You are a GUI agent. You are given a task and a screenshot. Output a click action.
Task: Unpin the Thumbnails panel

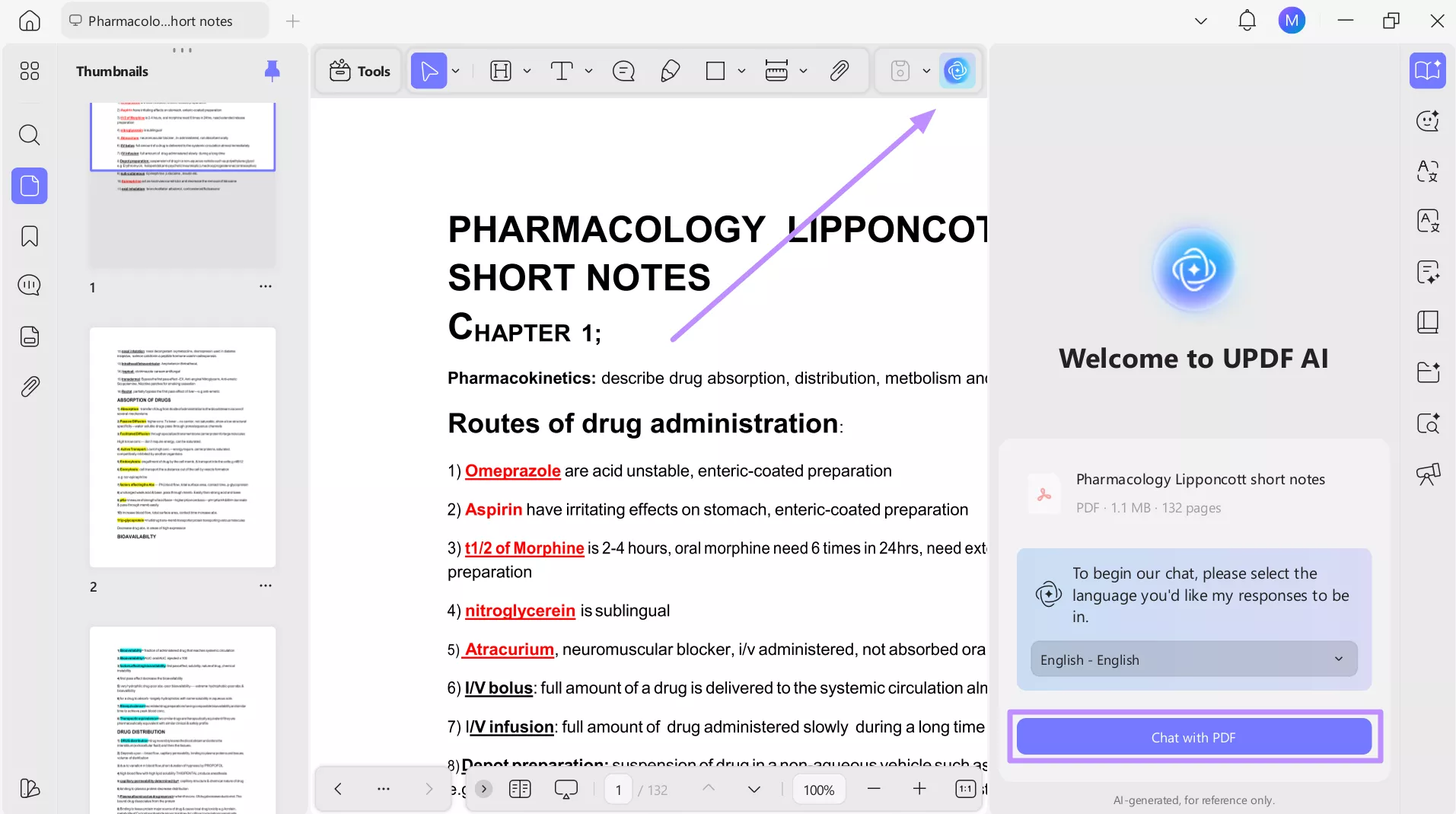click(x=272, y=71)
